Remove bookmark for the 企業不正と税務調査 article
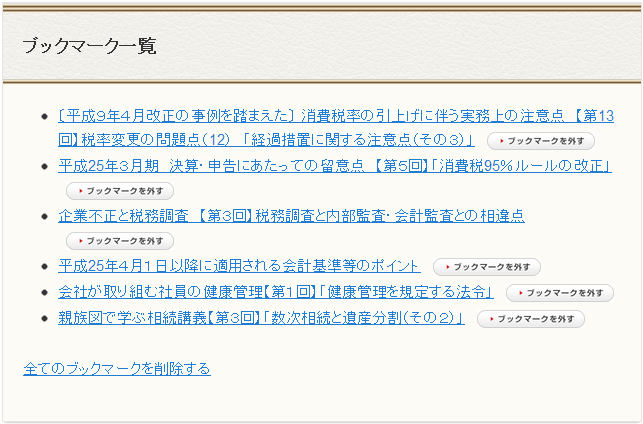 point(120,241)
